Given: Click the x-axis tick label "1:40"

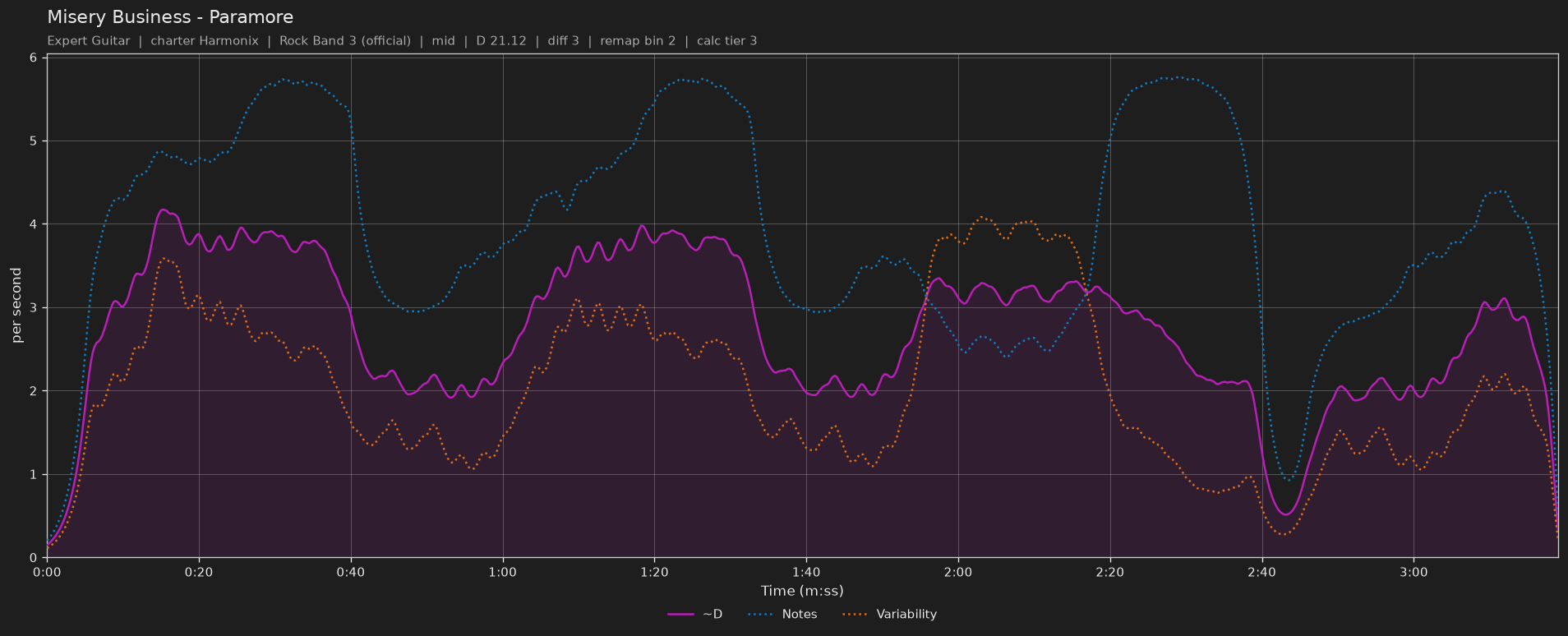Looking at the screenshot, I should coord(806,571).
